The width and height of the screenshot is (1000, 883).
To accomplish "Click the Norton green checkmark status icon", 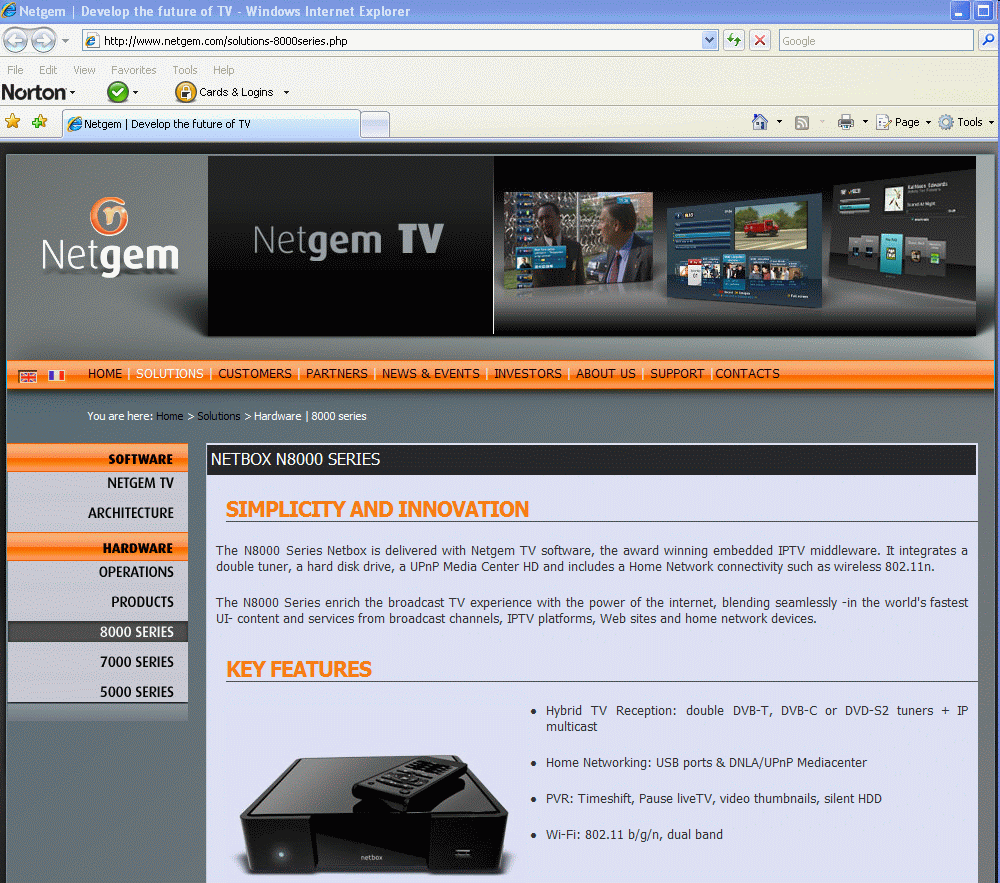I will (117, 92).
